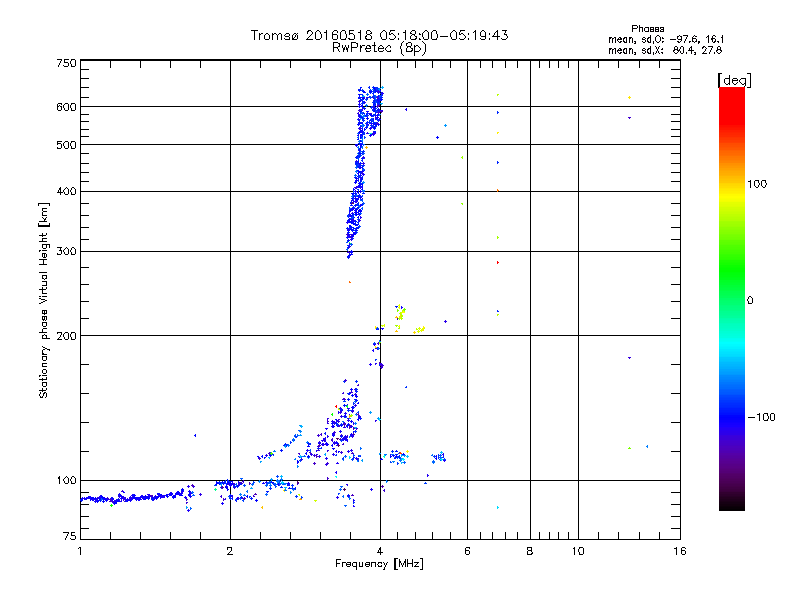This screenshot has height=600, width=800.
Task: Click the y-axis tick label '300'
Action: (67, 252)
